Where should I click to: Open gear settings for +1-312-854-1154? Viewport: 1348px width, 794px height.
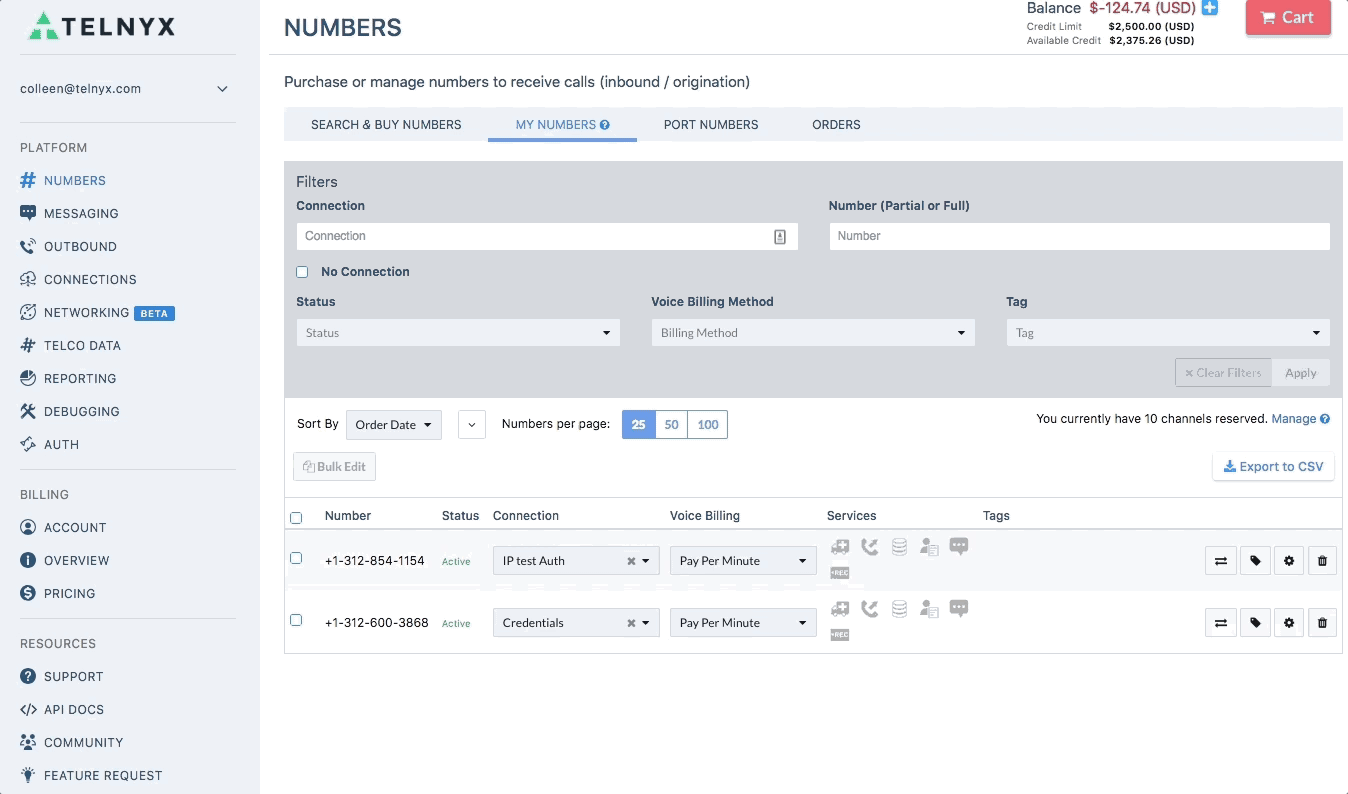pyautogui.click(x=1289, y=561)
